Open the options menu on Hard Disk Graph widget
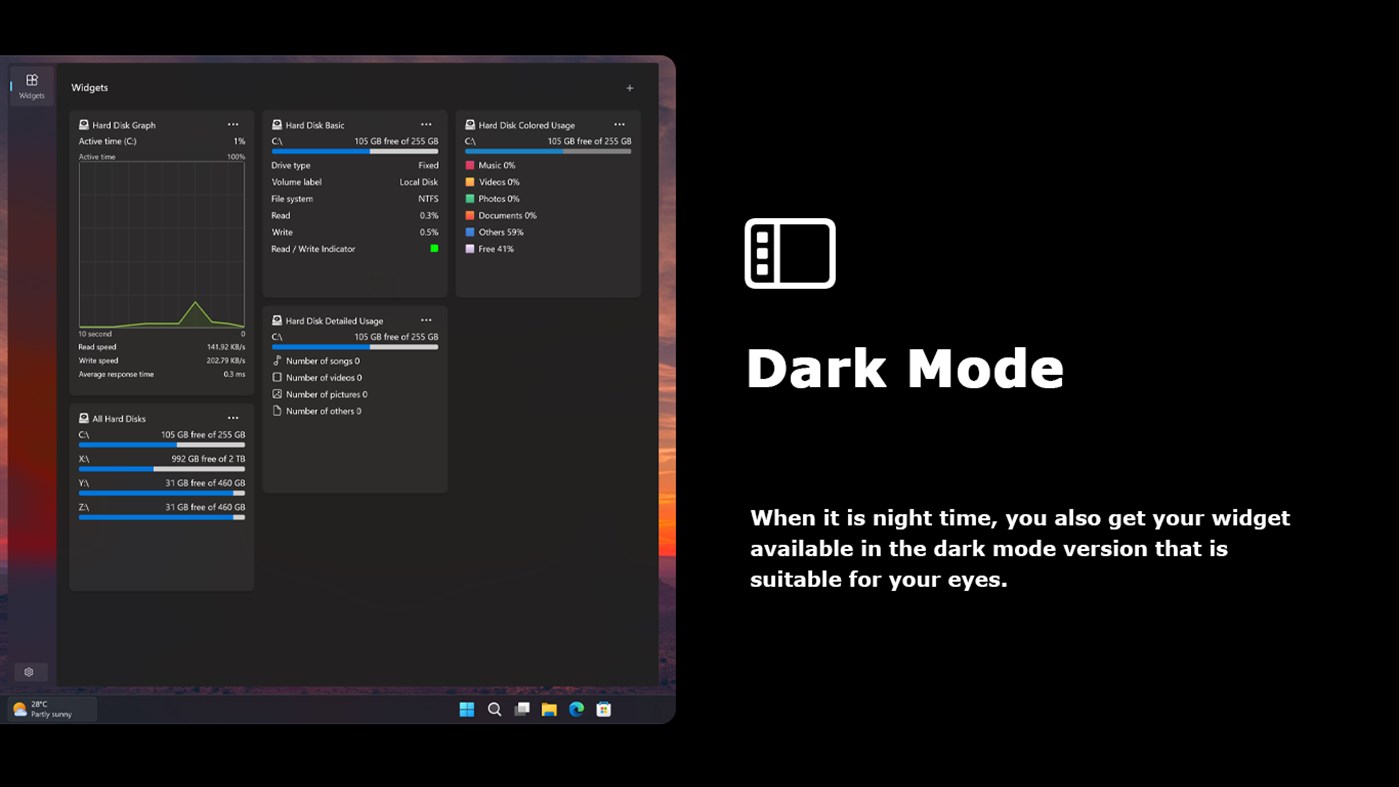The width and height of the screenshot is (1399, 787). tap(233, 124)
